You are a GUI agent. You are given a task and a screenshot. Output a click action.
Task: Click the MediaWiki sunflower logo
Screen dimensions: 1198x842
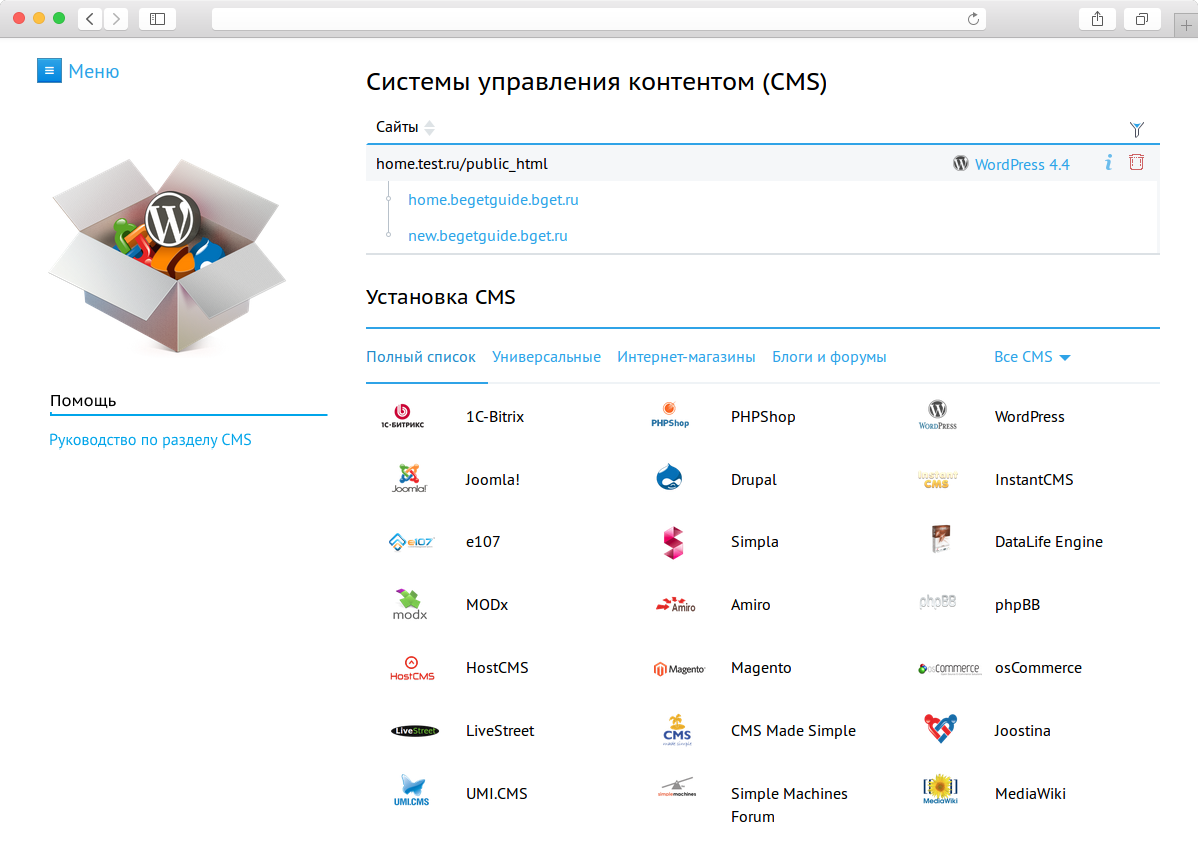(x=940, y=789)
